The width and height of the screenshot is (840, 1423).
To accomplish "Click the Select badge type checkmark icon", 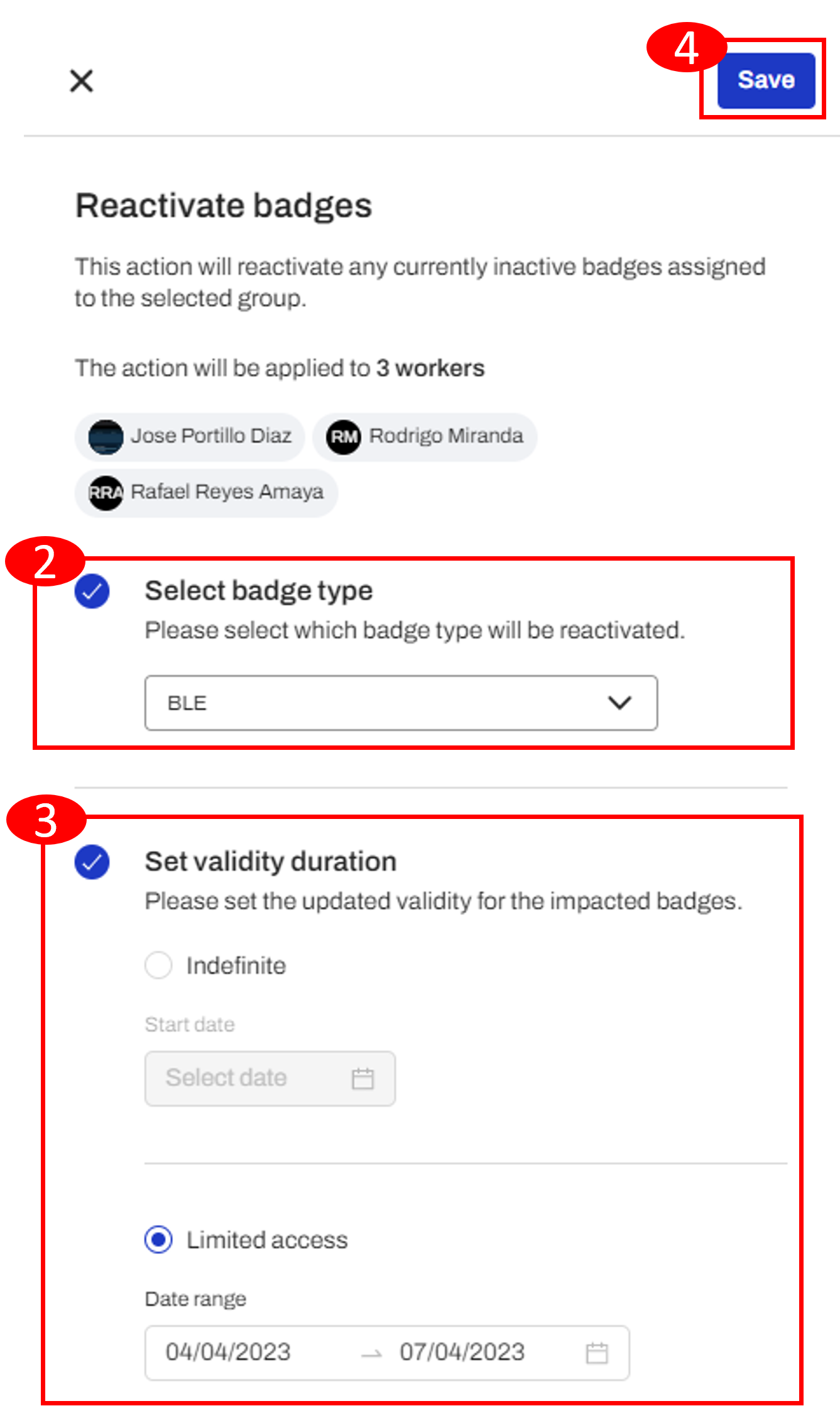I will point(92,591).
